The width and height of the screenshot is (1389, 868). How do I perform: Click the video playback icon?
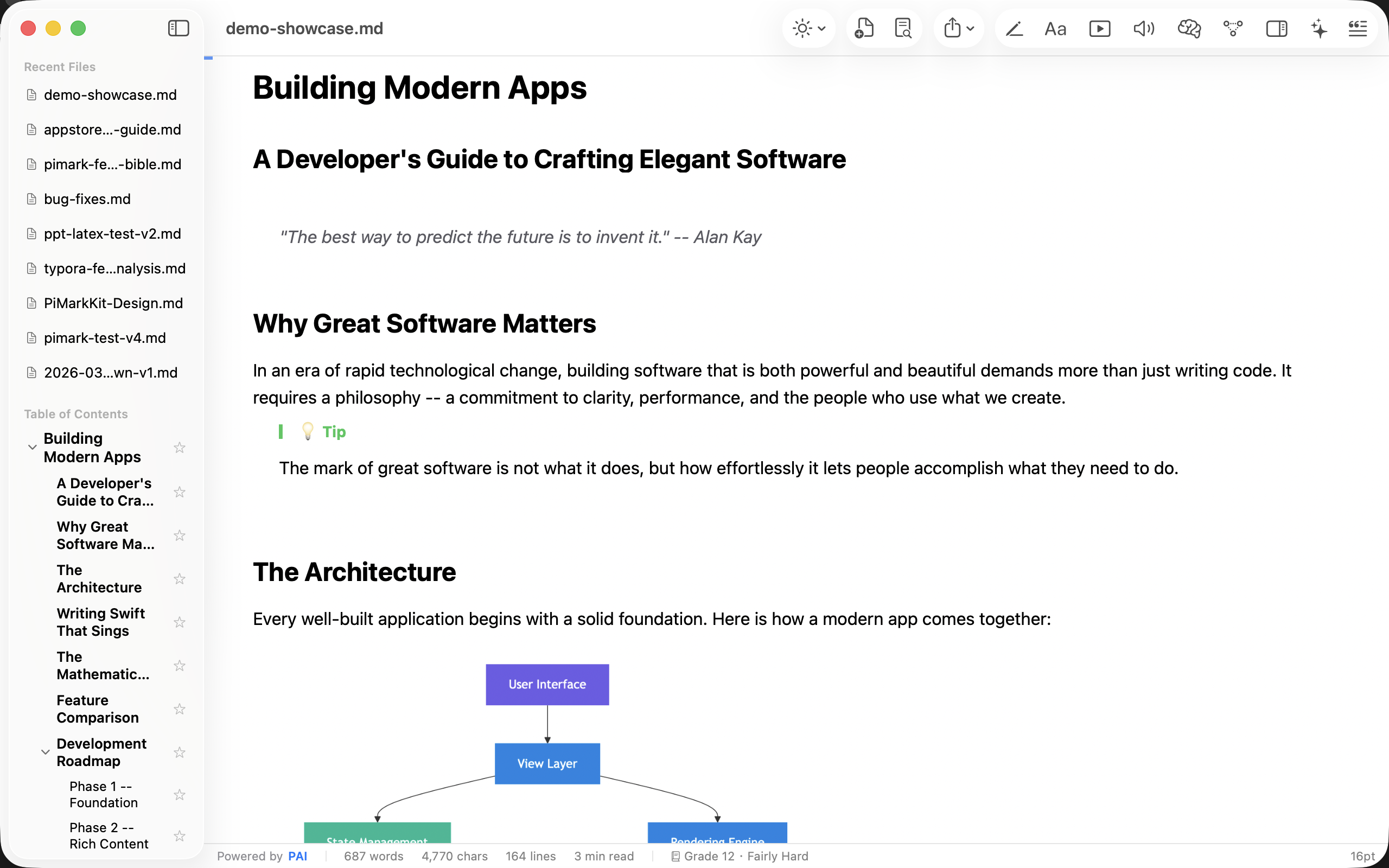(1099, 28)
